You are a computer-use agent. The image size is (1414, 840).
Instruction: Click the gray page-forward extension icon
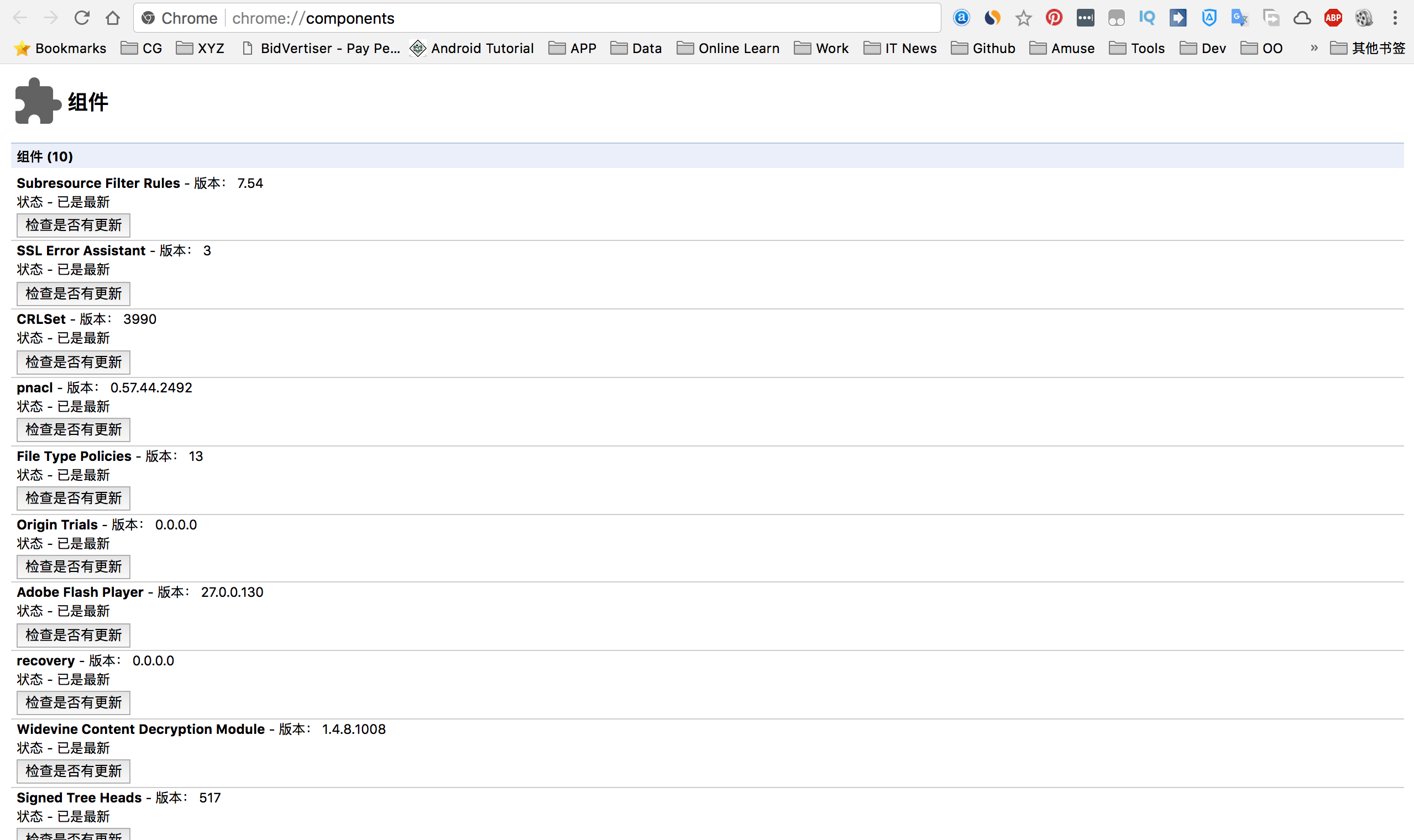1271,18
